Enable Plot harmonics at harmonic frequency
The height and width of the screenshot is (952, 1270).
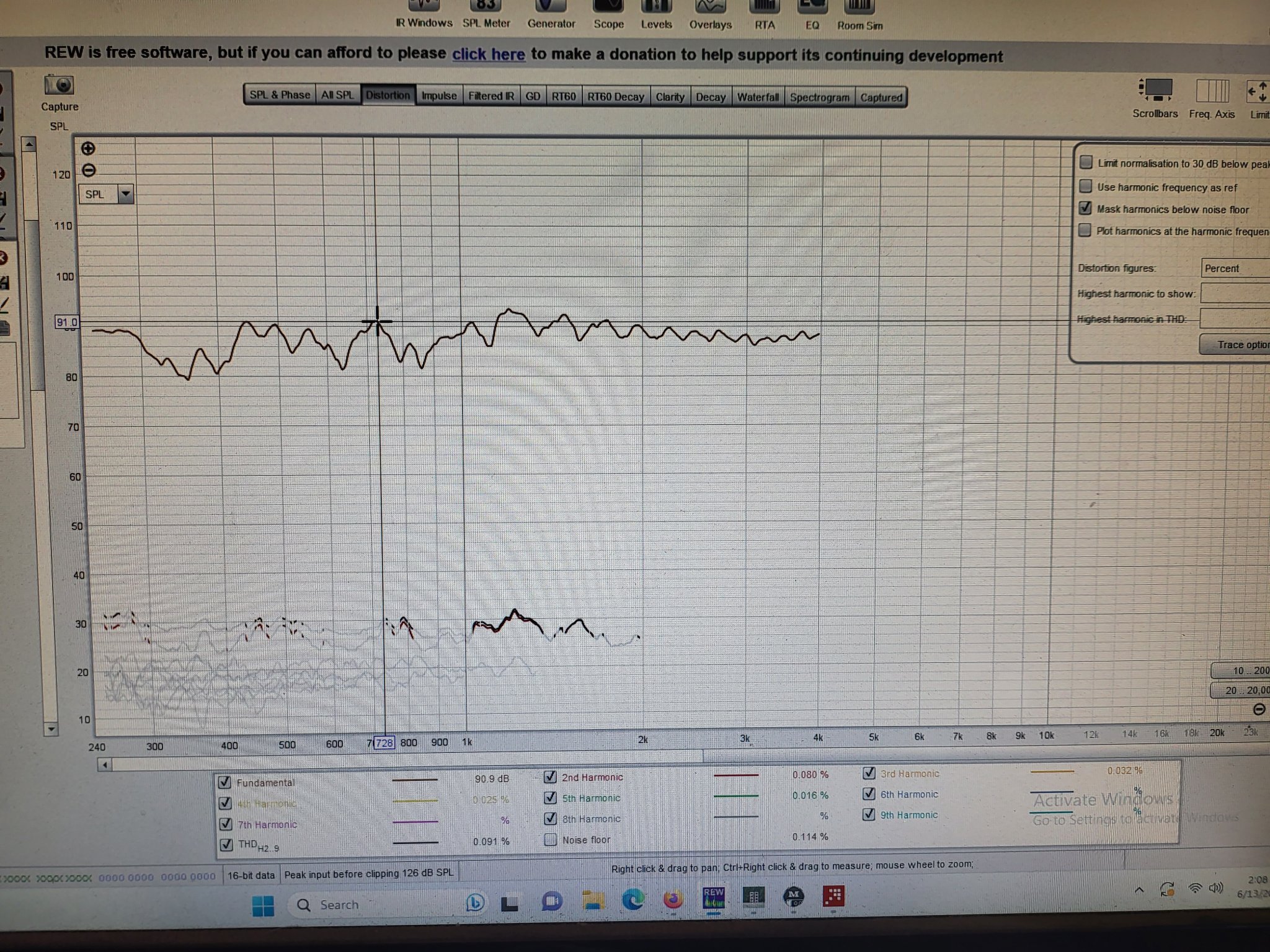[x=1085, y=231]
